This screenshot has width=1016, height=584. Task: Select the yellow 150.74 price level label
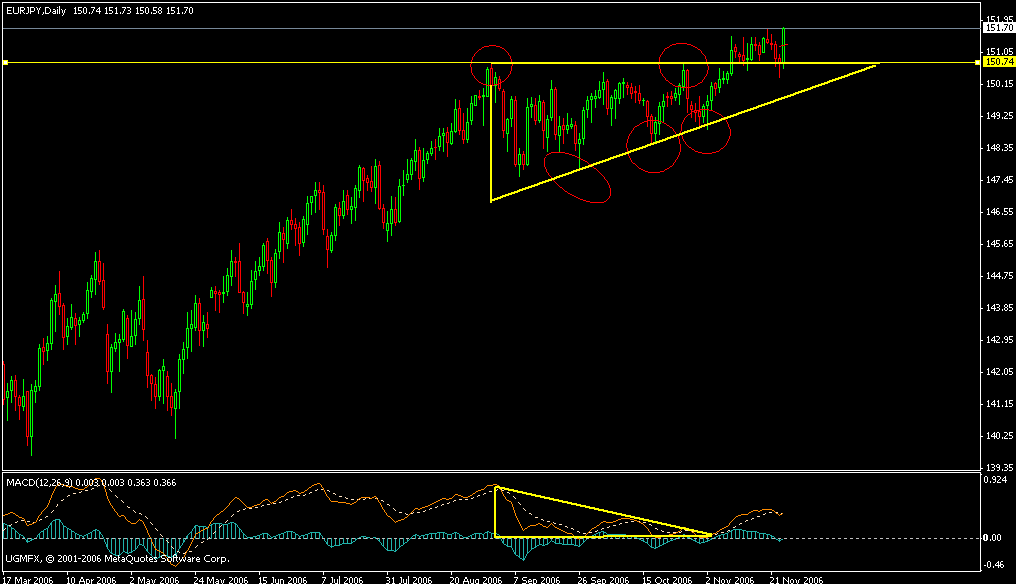(x=999, y=62)
